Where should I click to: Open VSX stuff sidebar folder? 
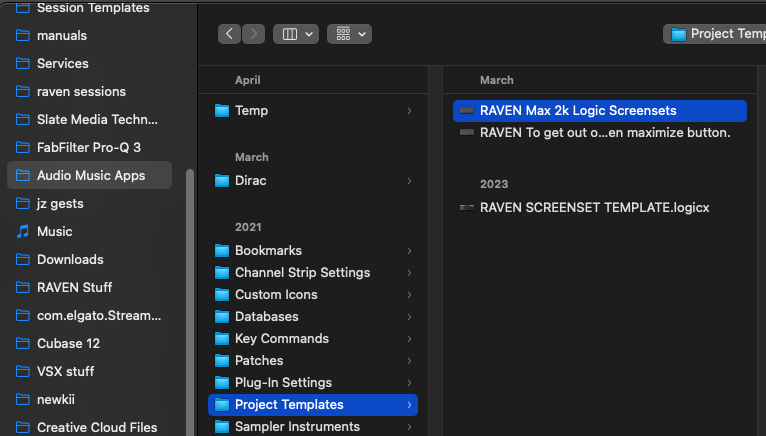(89, 371)
